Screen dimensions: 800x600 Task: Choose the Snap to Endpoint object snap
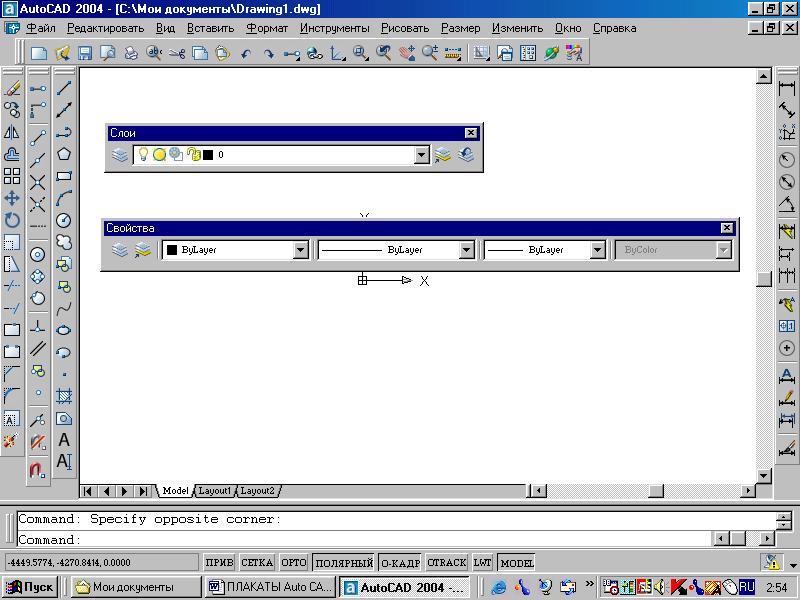point(38,138)
